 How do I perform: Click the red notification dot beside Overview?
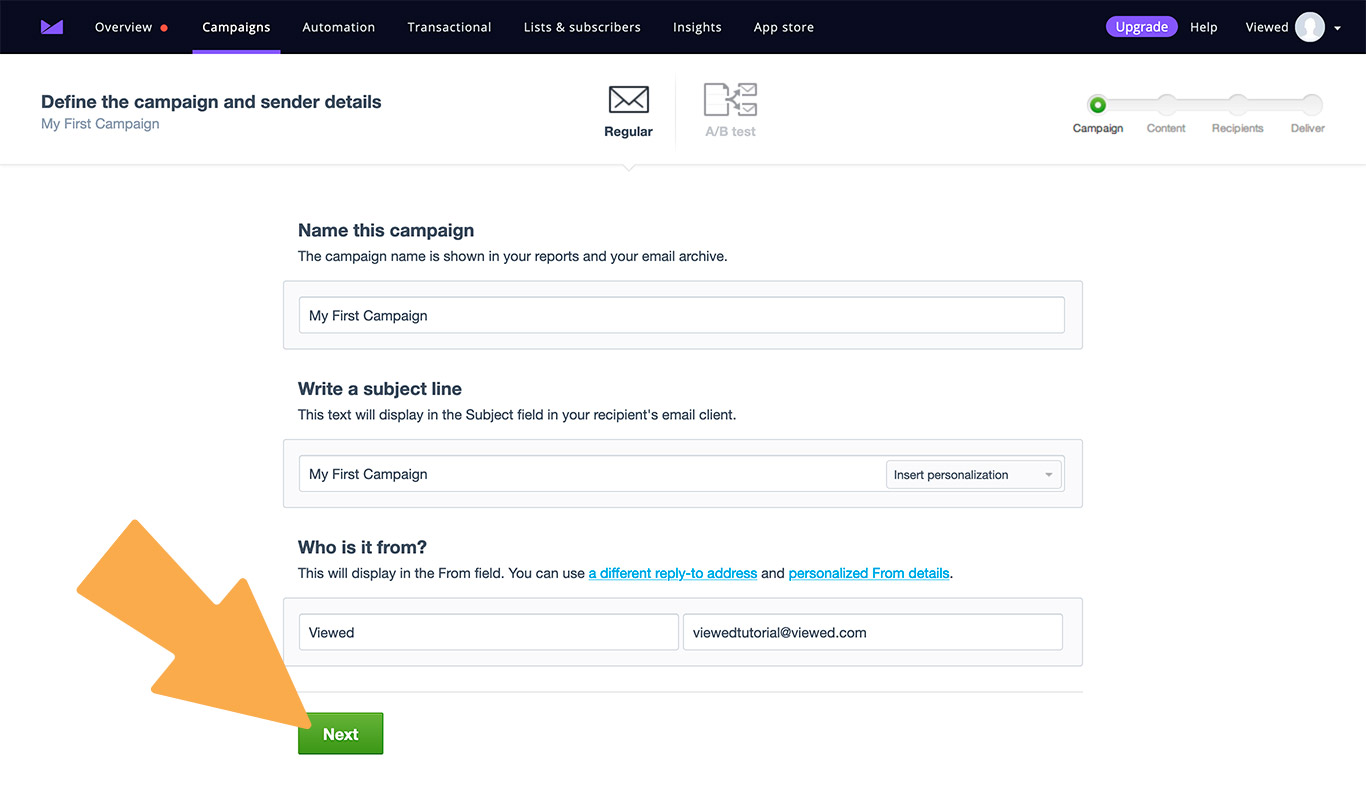point(164,28)
